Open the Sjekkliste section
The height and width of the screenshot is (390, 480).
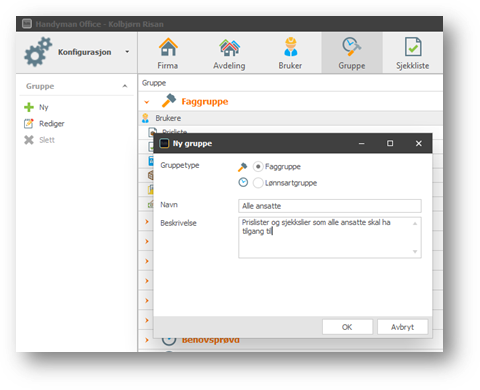pos(413,53)
